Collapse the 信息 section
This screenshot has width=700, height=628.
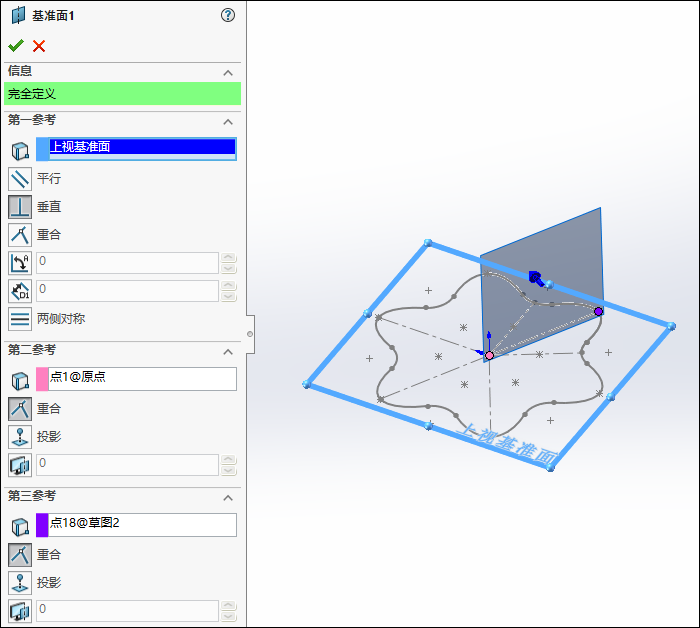click(x=228, y=72)
